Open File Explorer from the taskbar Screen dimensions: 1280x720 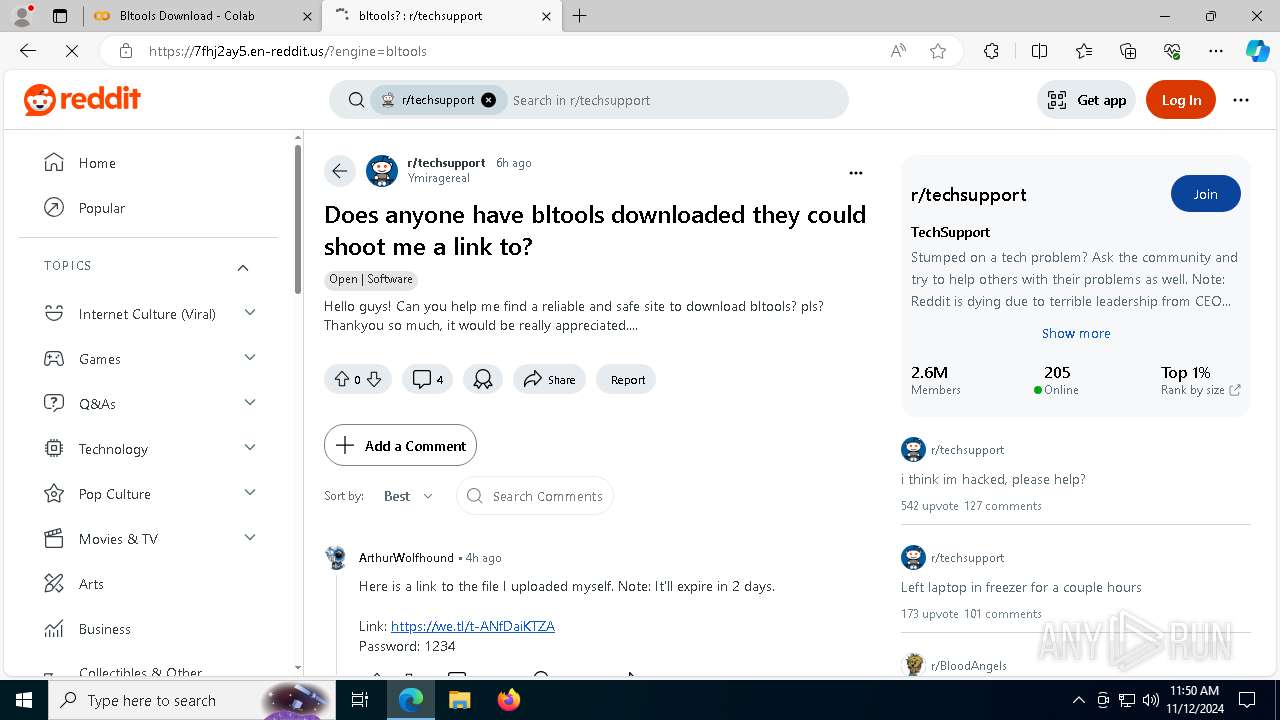coord(460,700)
